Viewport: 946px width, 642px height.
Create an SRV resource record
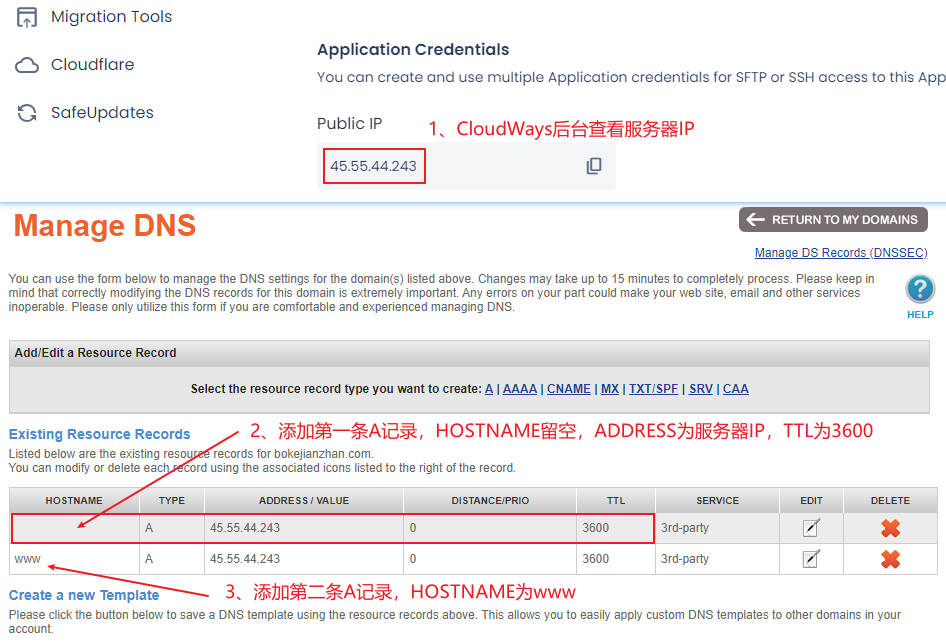(x=700, y=389)
